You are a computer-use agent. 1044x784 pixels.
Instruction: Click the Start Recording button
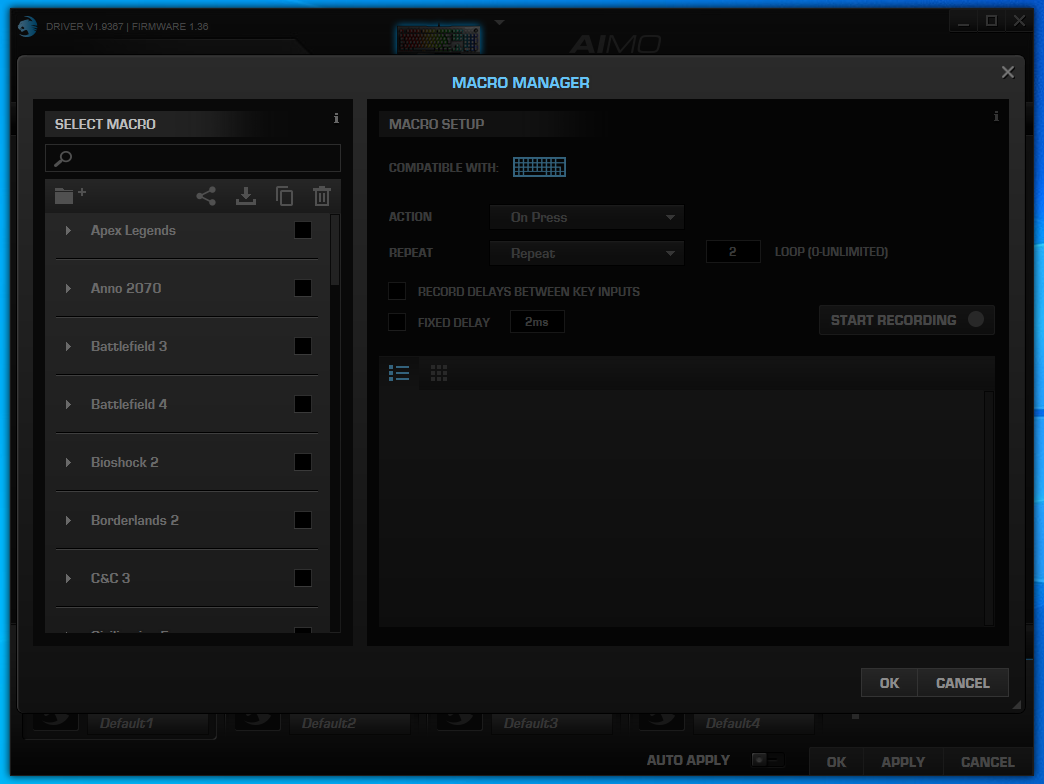[906, 320]
